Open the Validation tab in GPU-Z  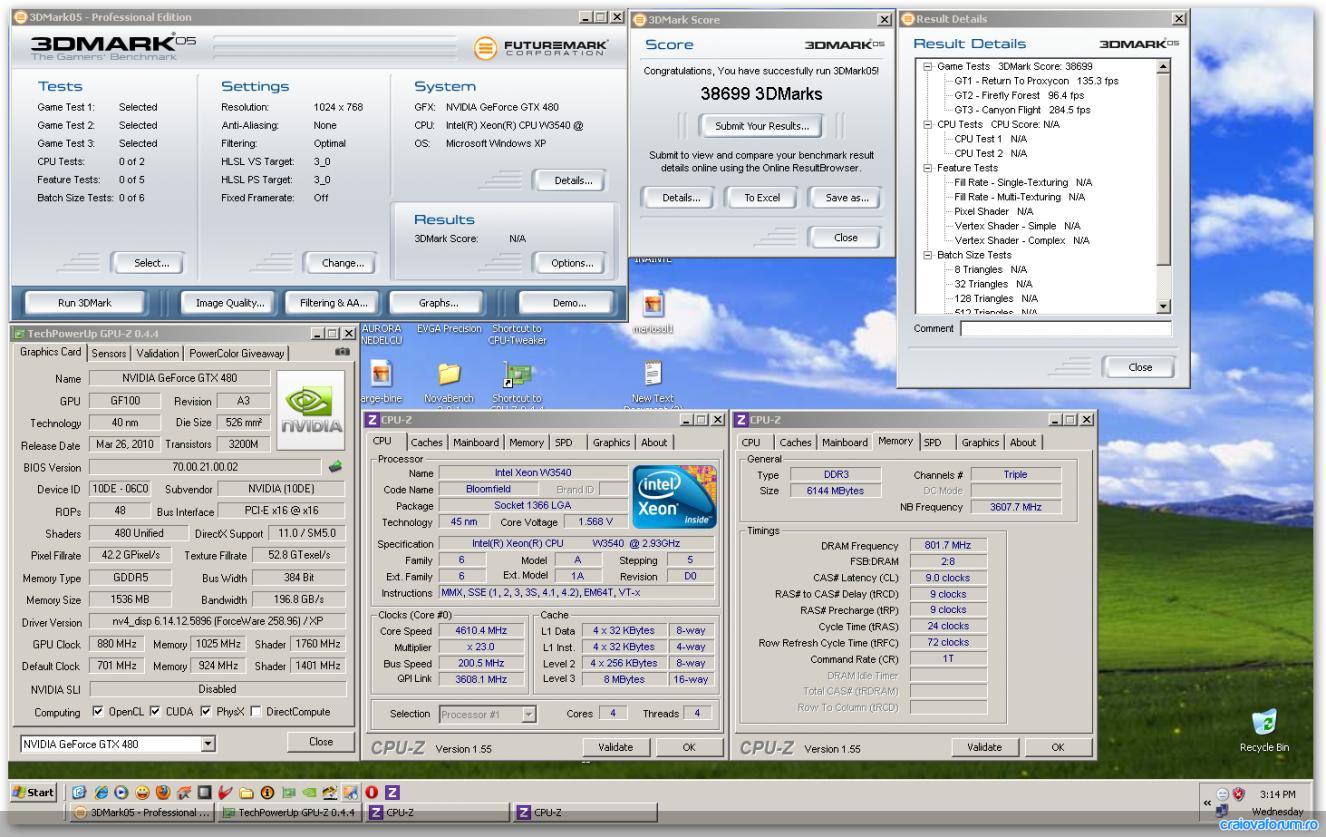(158, 353)
